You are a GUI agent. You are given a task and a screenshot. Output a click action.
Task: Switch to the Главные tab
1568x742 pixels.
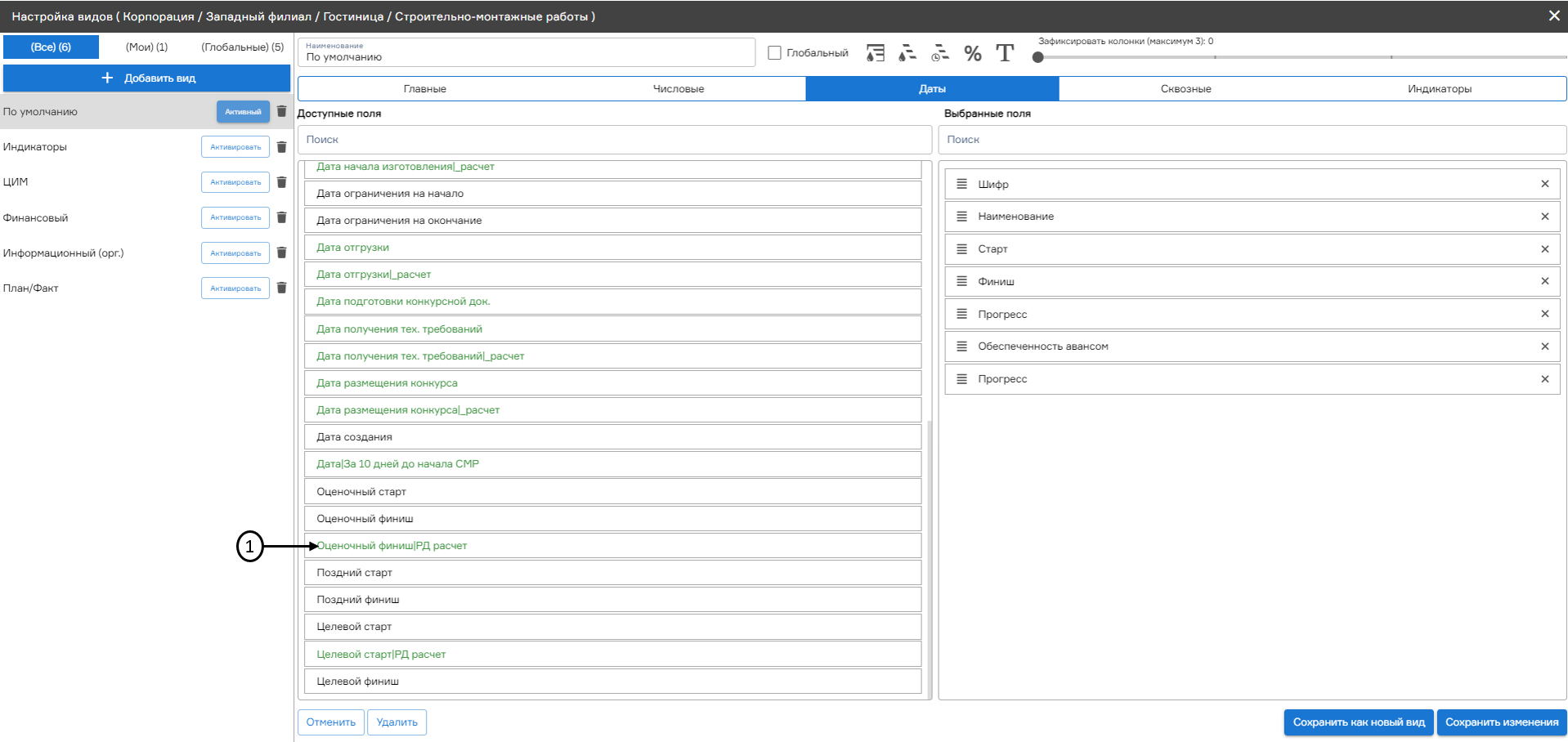[x=425, y=88]
